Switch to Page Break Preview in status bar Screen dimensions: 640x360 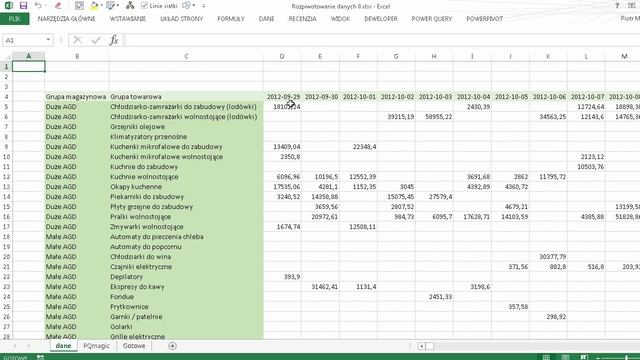point(584,357)
